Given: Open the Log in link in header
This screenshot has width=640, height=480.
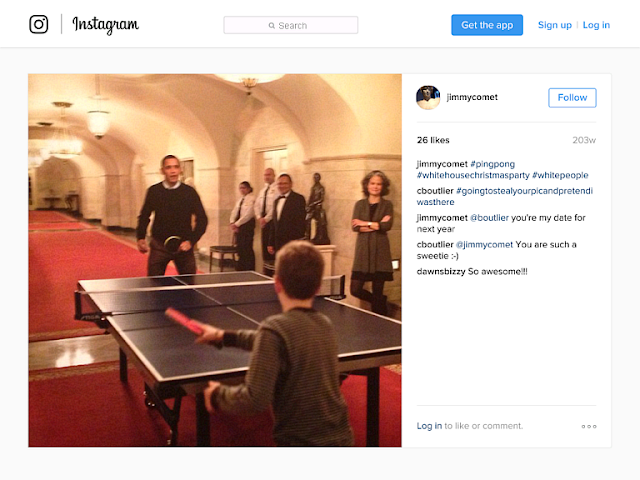Looking at the screenshot, I should [596, 25].
